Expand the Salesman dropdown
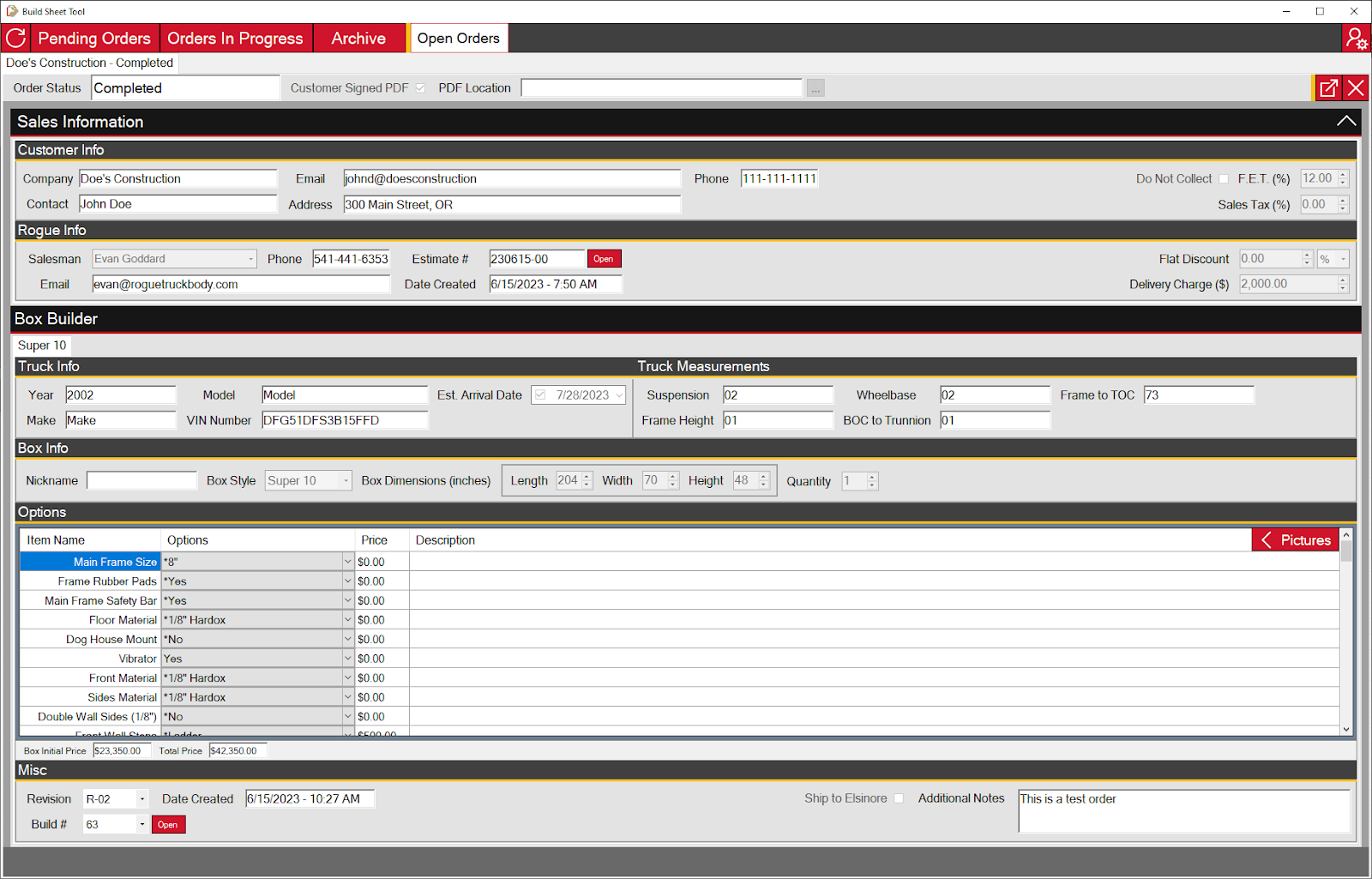1372x879 pixels. coord(250,259)
